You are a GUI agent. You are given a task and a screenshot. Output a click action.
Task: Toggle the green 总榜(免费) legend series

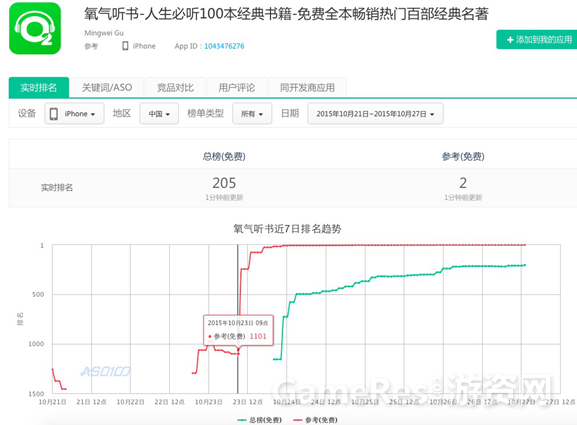260,420
